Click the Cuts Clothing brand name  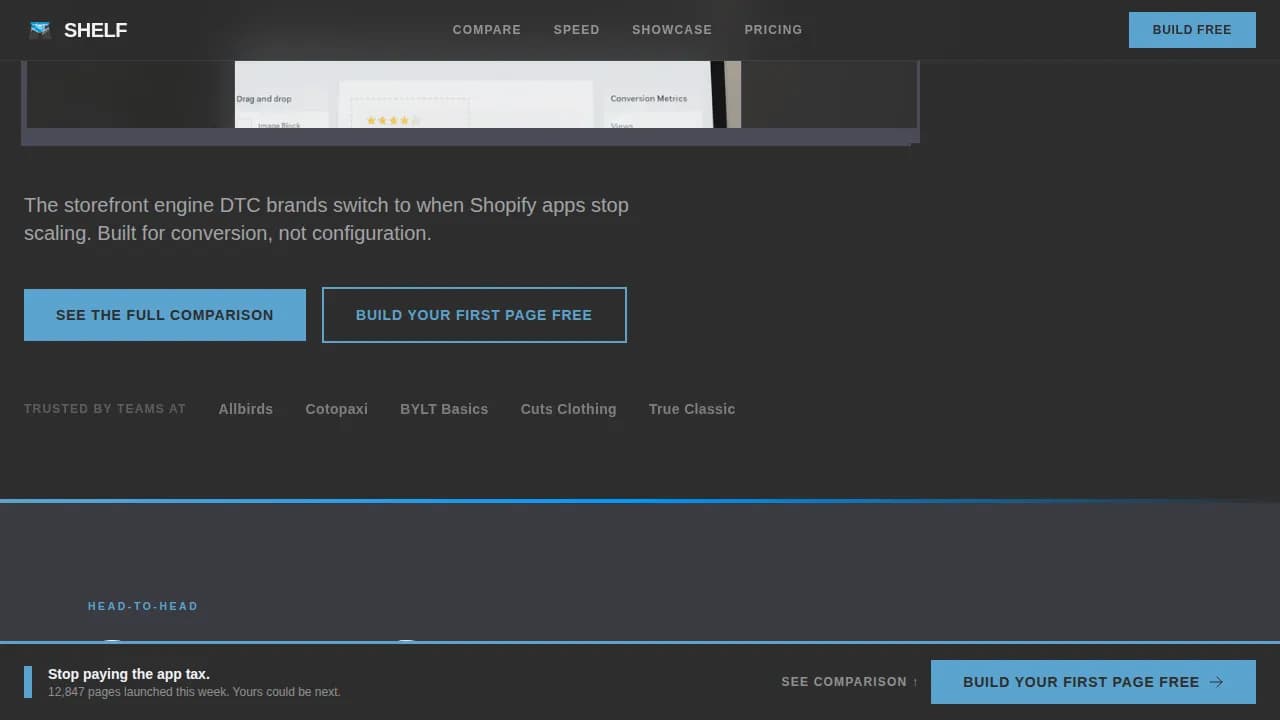coord(568,409)
